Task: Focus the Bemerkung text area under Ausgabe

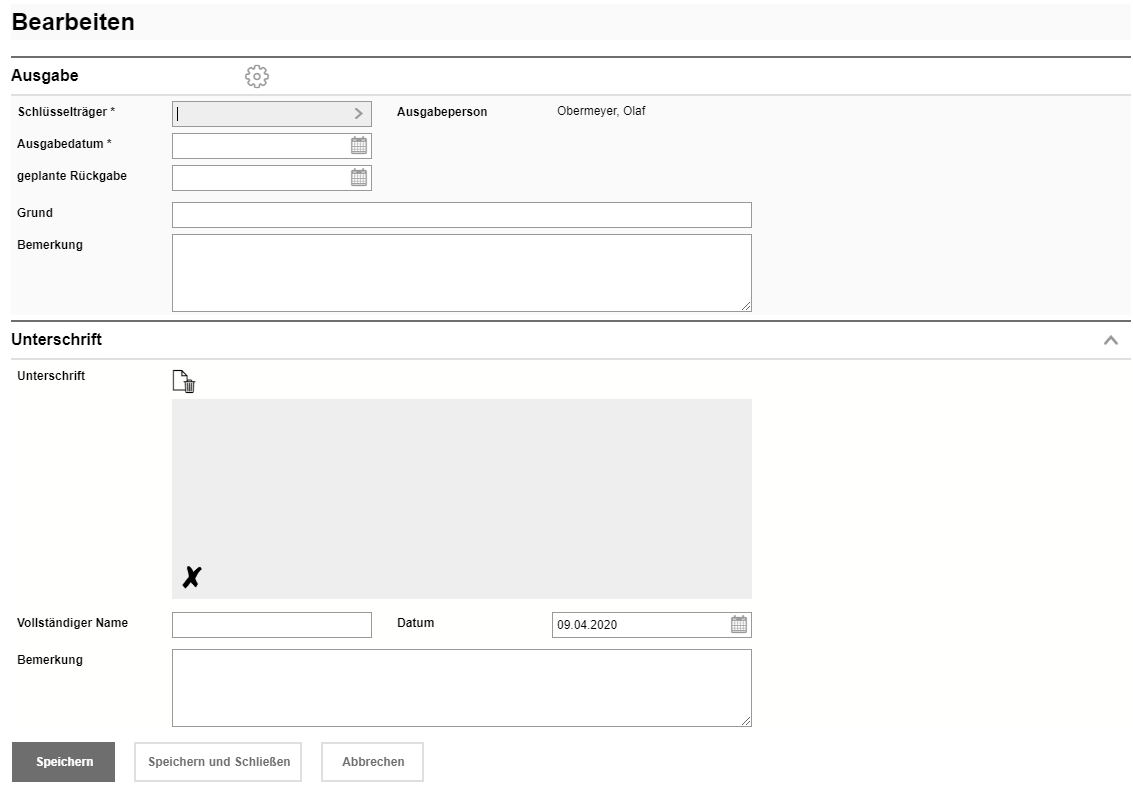Action: [x=461, y=273]
